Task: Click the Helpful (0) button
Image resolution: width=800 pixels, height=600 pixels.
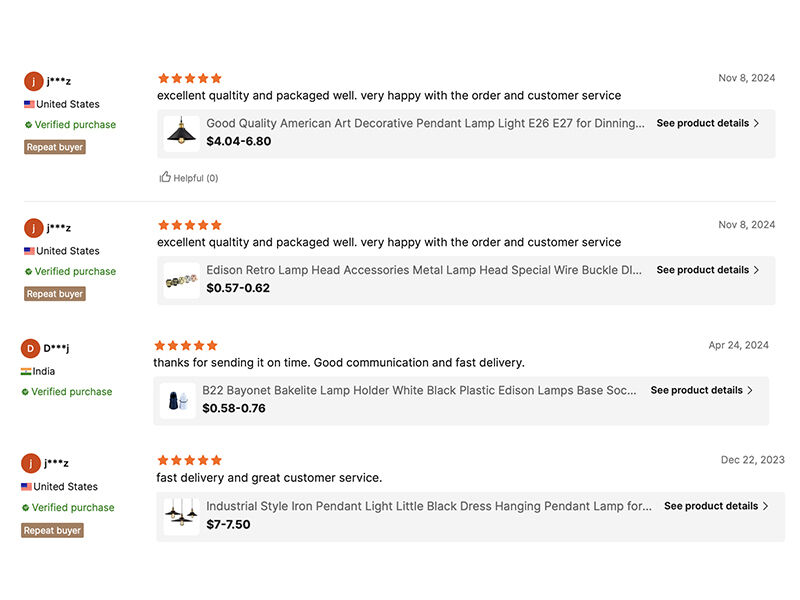Action: [186, 177]
